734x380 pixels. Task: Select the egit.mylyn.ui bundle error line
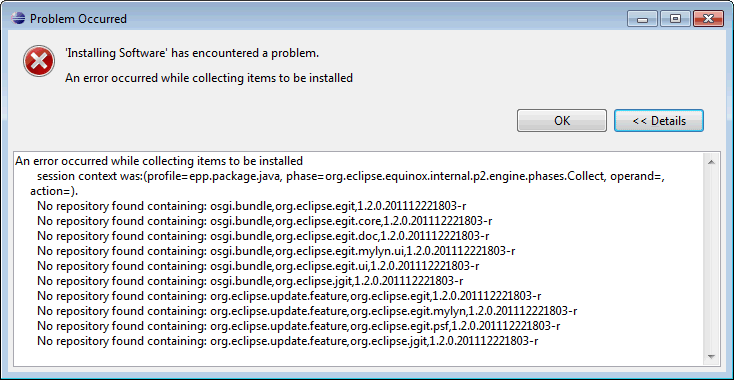point(276,251)
